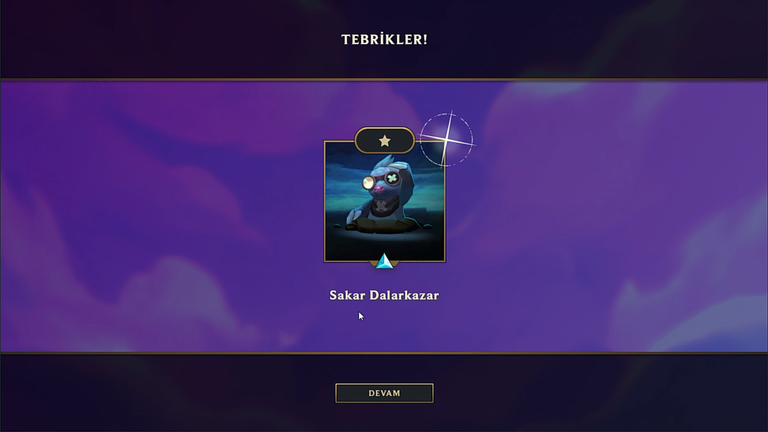Screen dimensions: 768x432
Task: Click the TEBRİKLER! heading
Action: point(384,40)
